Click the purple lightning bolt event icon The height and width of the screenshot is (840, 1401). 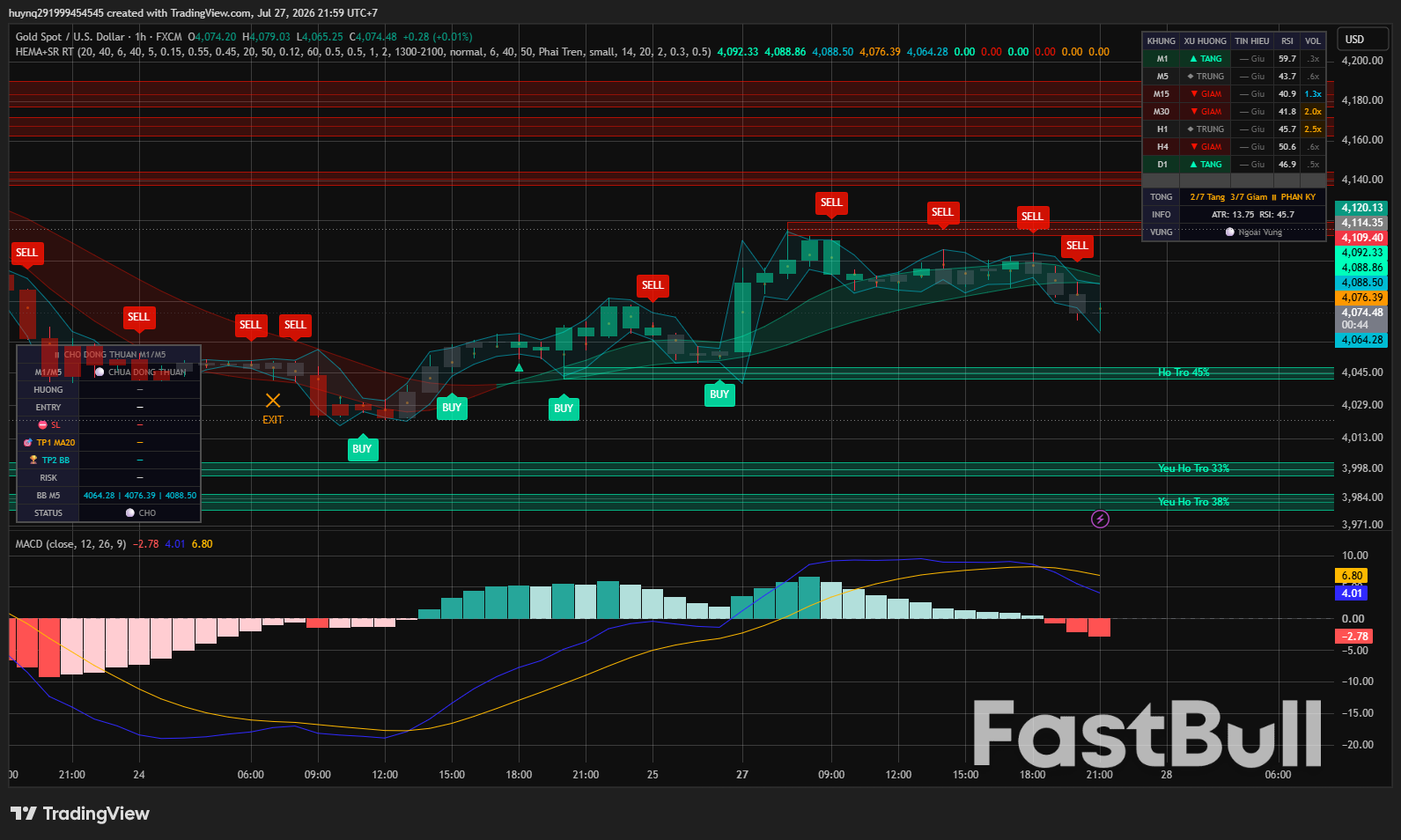click(1100, 519)
